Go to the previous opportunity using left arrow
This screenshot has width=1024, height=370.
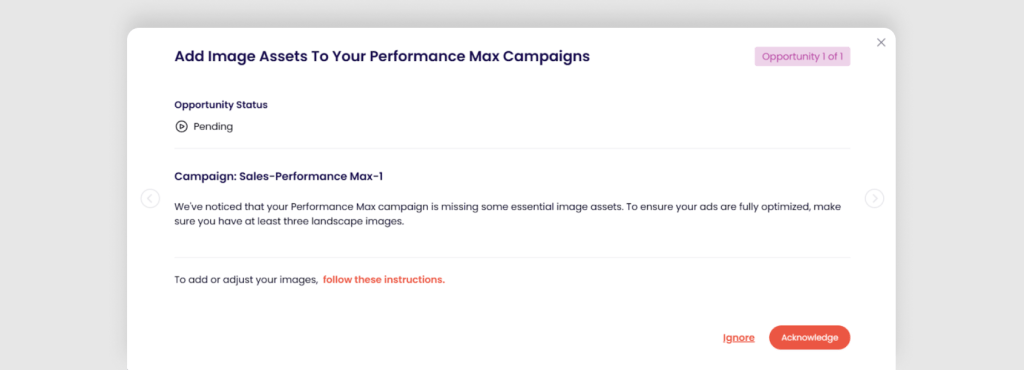pyautogui.click(x=150, y=198)
